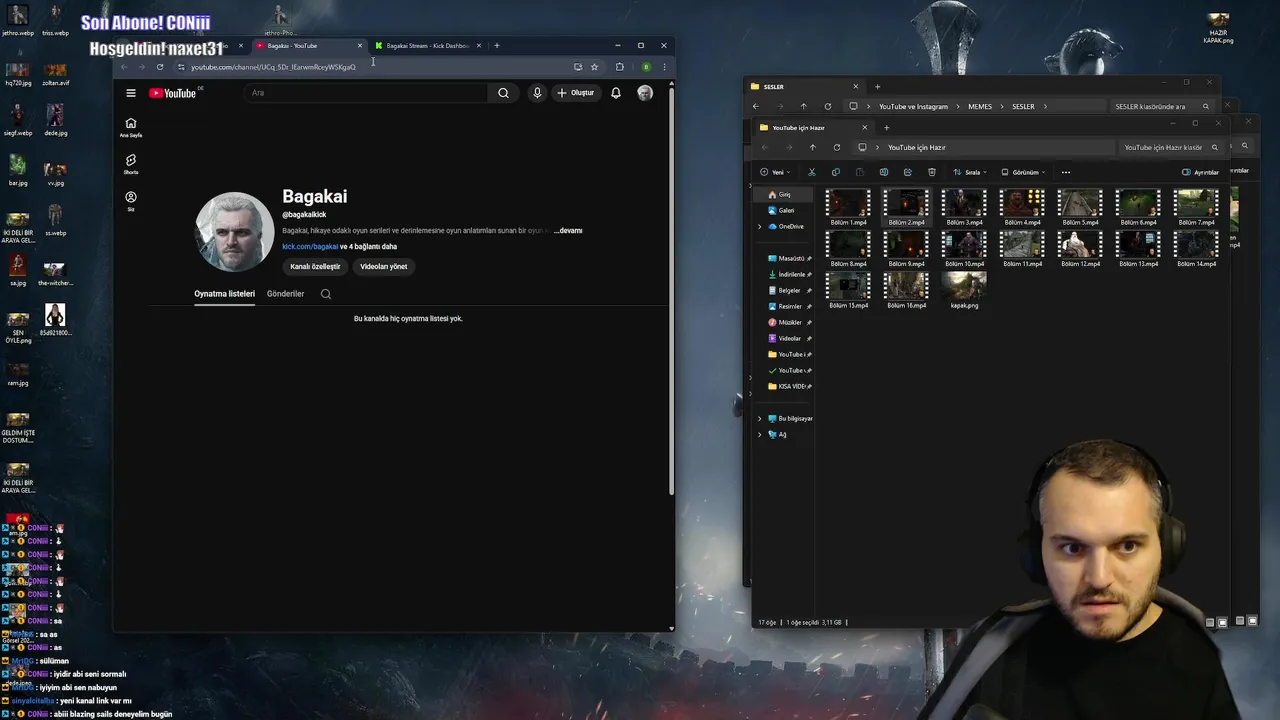Click the Chrome profile B icon
Screen dimensions: 1280x720
point(646,67)
